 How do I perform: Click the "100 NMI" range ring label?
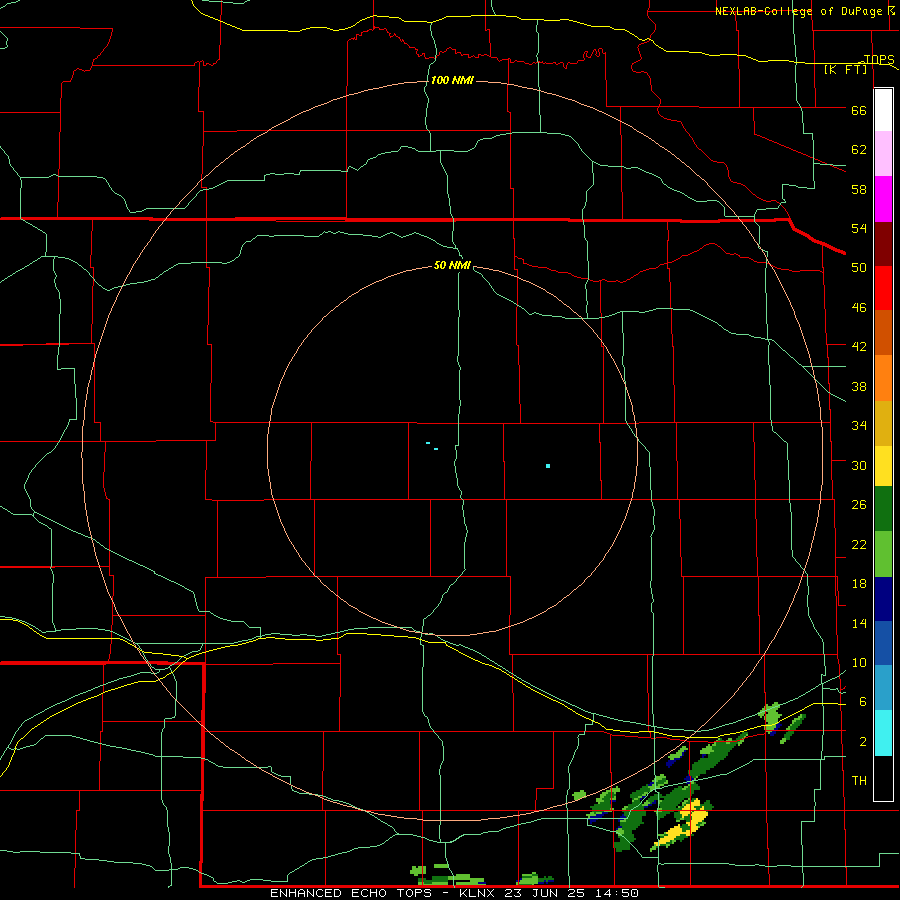click(452, 80)
